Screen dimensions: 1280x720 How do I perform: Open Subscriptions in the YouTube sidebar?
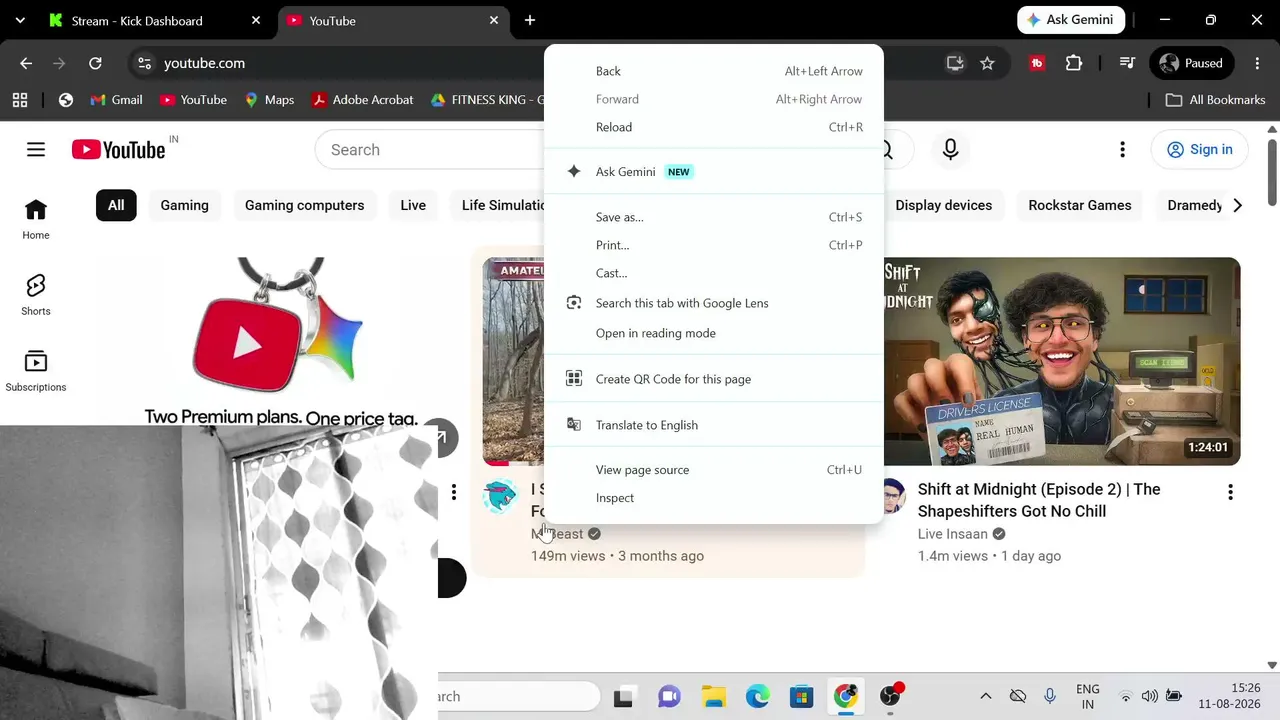coord(36,371)
